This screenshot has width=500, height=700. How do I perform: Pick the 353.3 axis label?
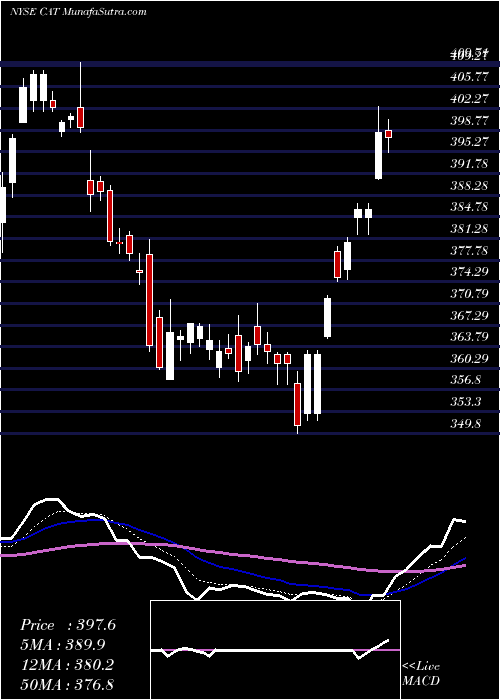pyautogui.click(x=466, y=403)
